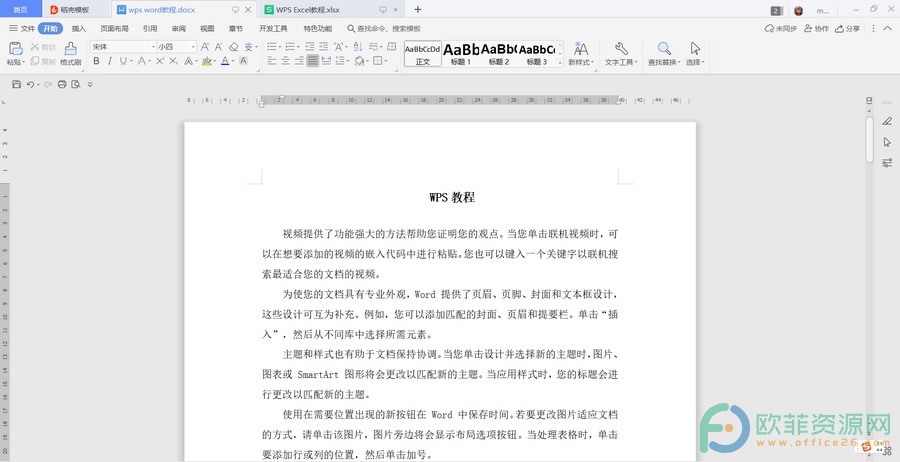Open the Developer Tools (开发工具) tab
Screen dimensions: 900x462
(x=273, y=28)
